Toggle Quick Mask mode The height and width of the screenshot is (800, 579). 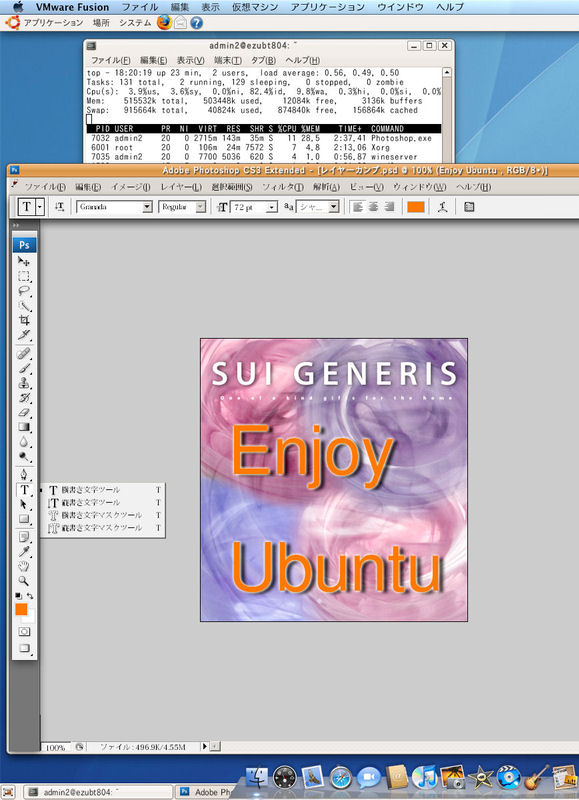pyautogui.click(x=24, y=632)
